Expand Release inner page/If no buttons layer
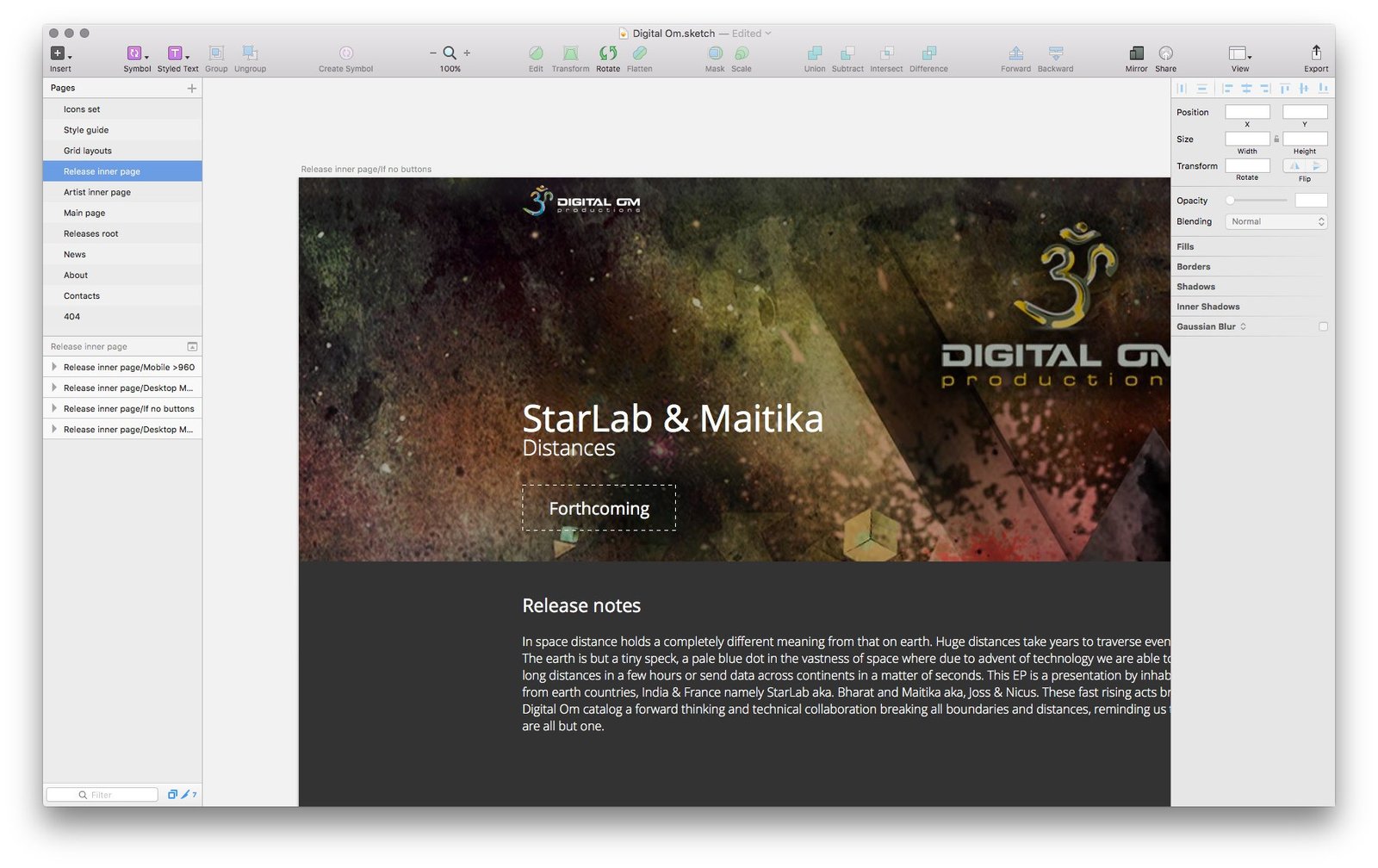 (x=54, y=408)
